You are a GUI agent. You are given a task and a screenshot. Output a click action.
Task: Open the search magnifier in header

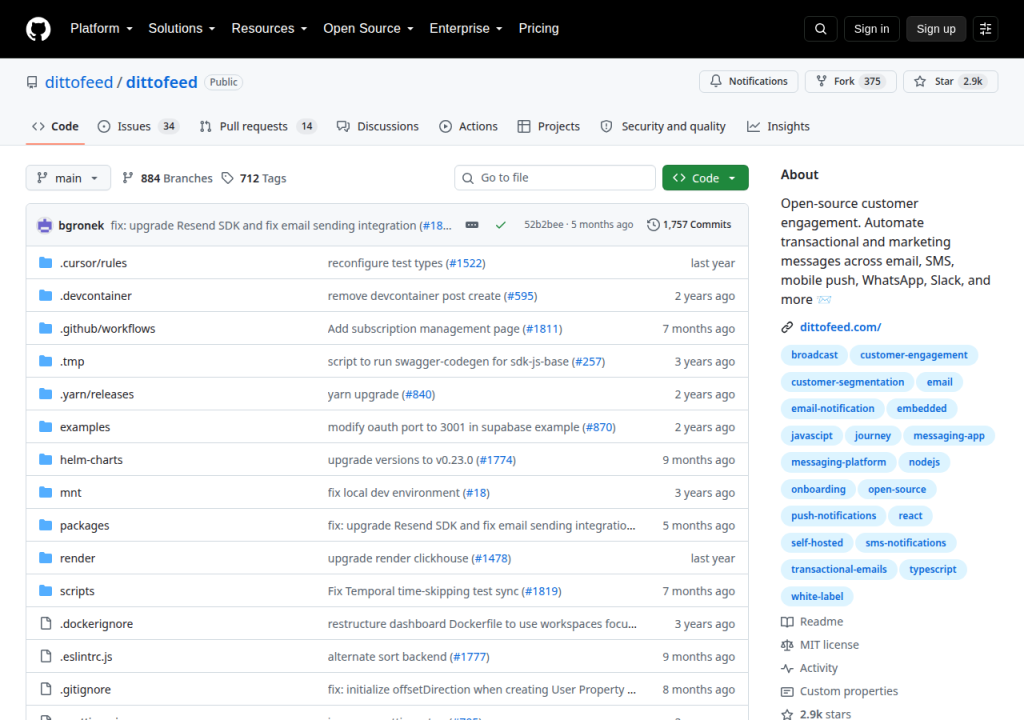tap(821, 29)
